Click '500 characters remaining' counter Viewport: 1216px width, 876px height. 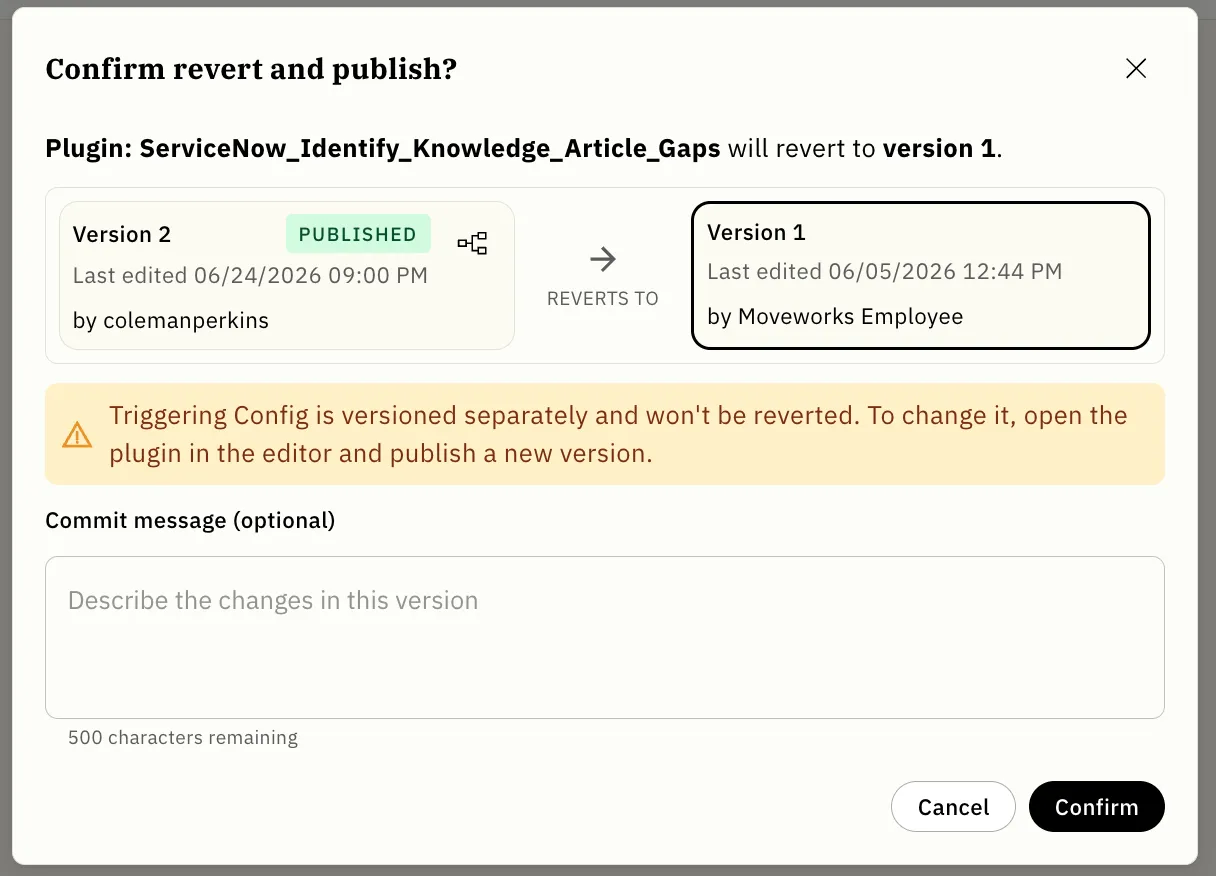coord(183,738)
